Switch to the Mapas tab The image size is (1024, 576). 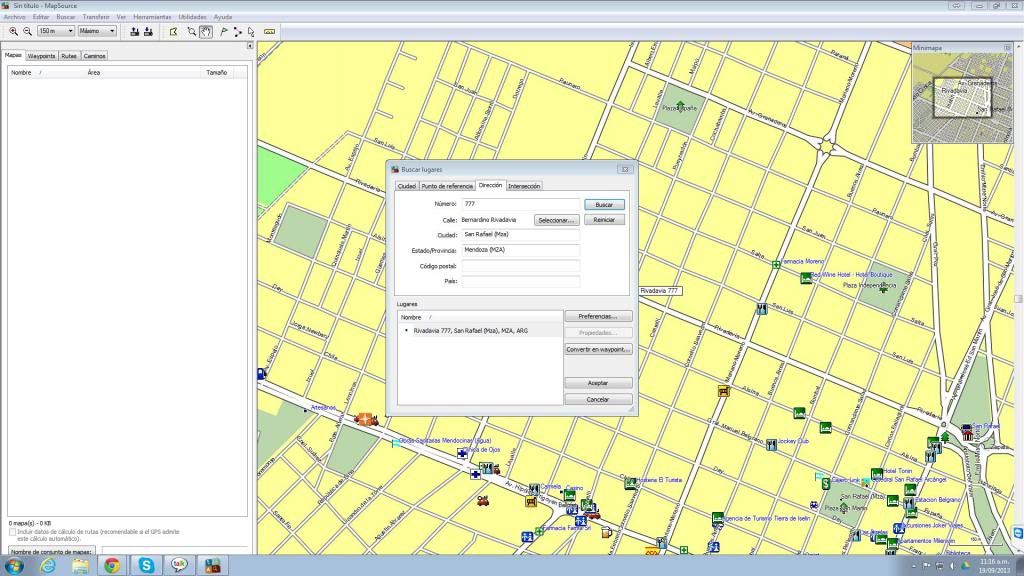tap(13, 56)
